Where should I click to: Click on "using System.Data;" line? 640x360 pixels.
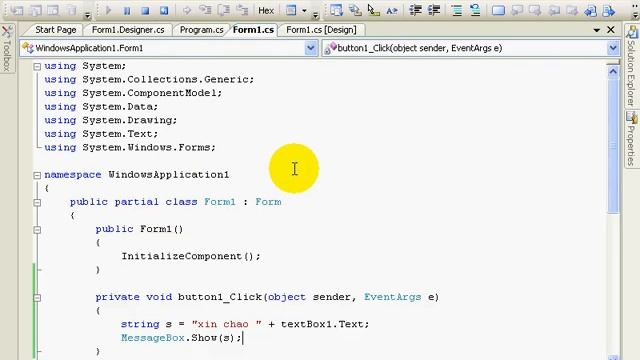coord(101,107)
